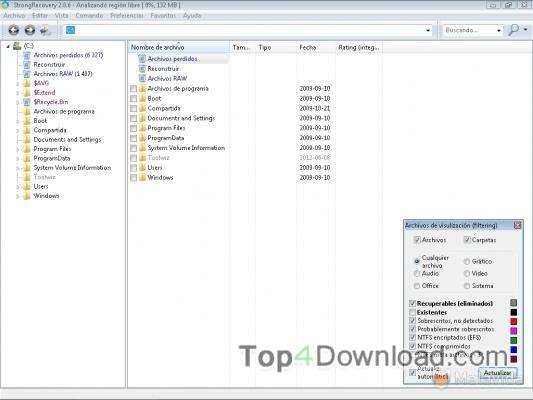This screenshot has width=533, height=400.
Task: Click Reconstruir icon in file list
Action: [x=142, y=69]
